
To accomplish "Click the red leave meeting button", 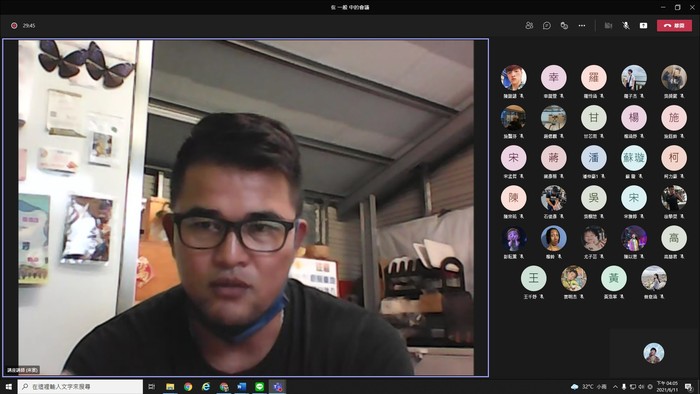I will (674, 25).
